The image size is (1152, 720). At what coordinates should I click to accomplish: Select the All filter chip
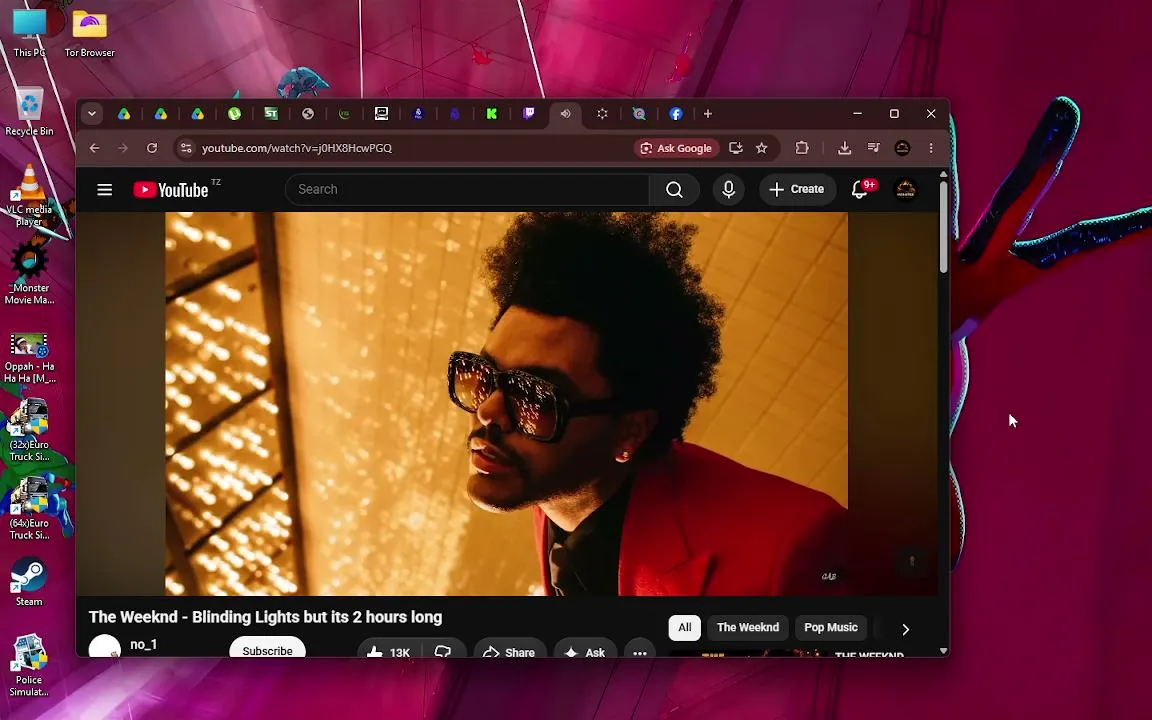[685, 627]
